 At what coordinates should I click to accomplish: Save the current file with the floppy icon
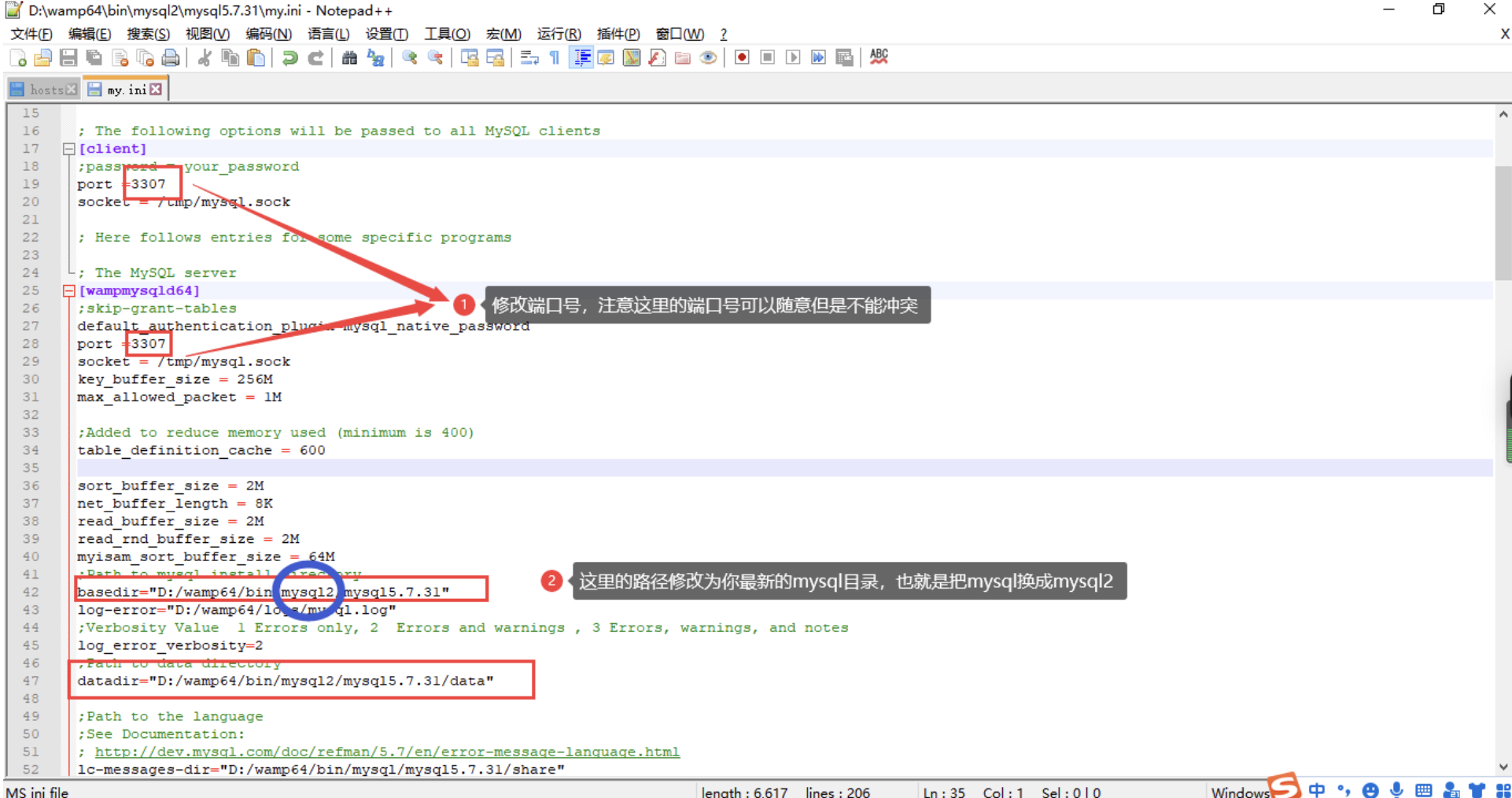(68, 57)
